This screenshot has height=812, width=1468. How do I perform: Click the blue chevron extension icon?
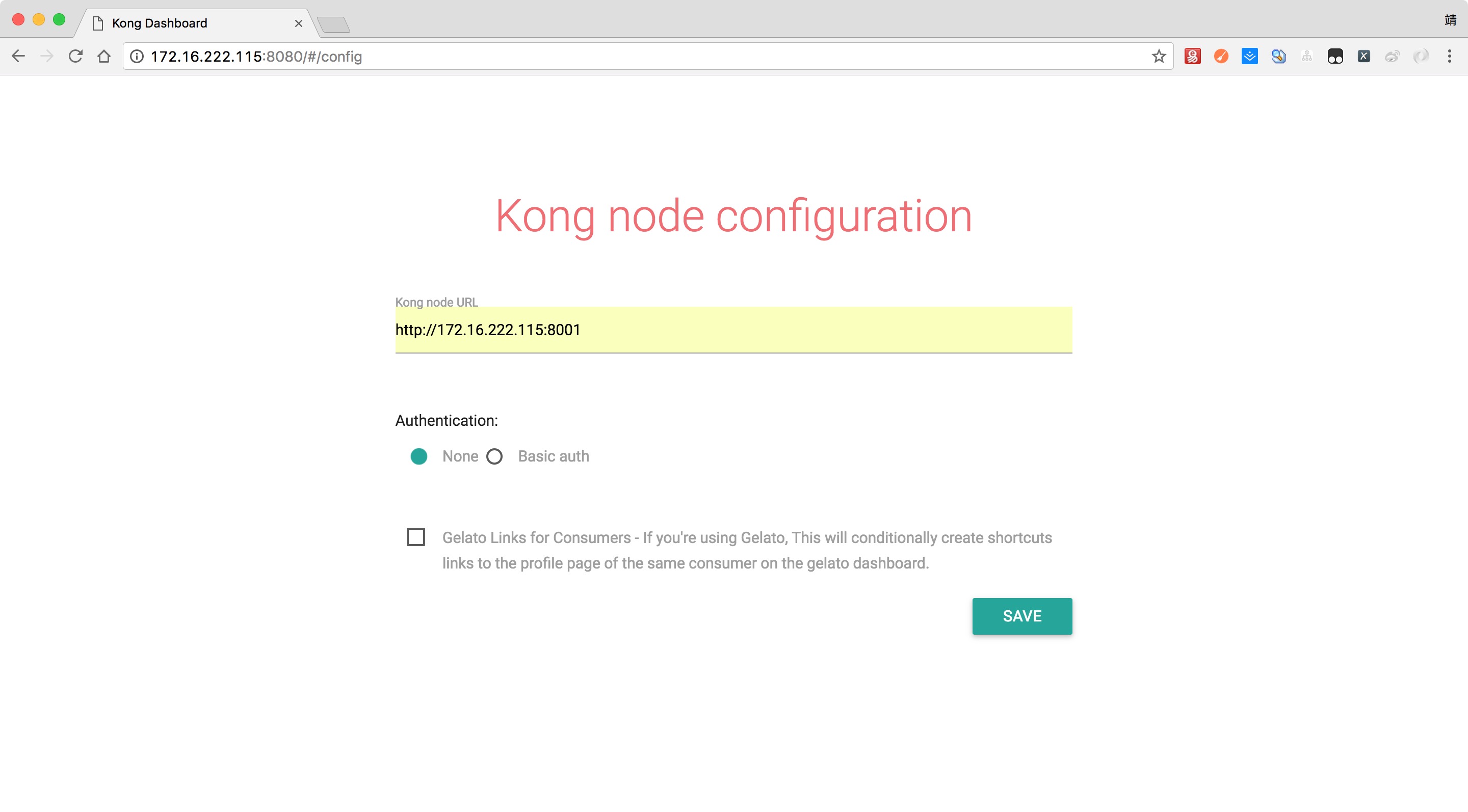[x=1249, y=56]
